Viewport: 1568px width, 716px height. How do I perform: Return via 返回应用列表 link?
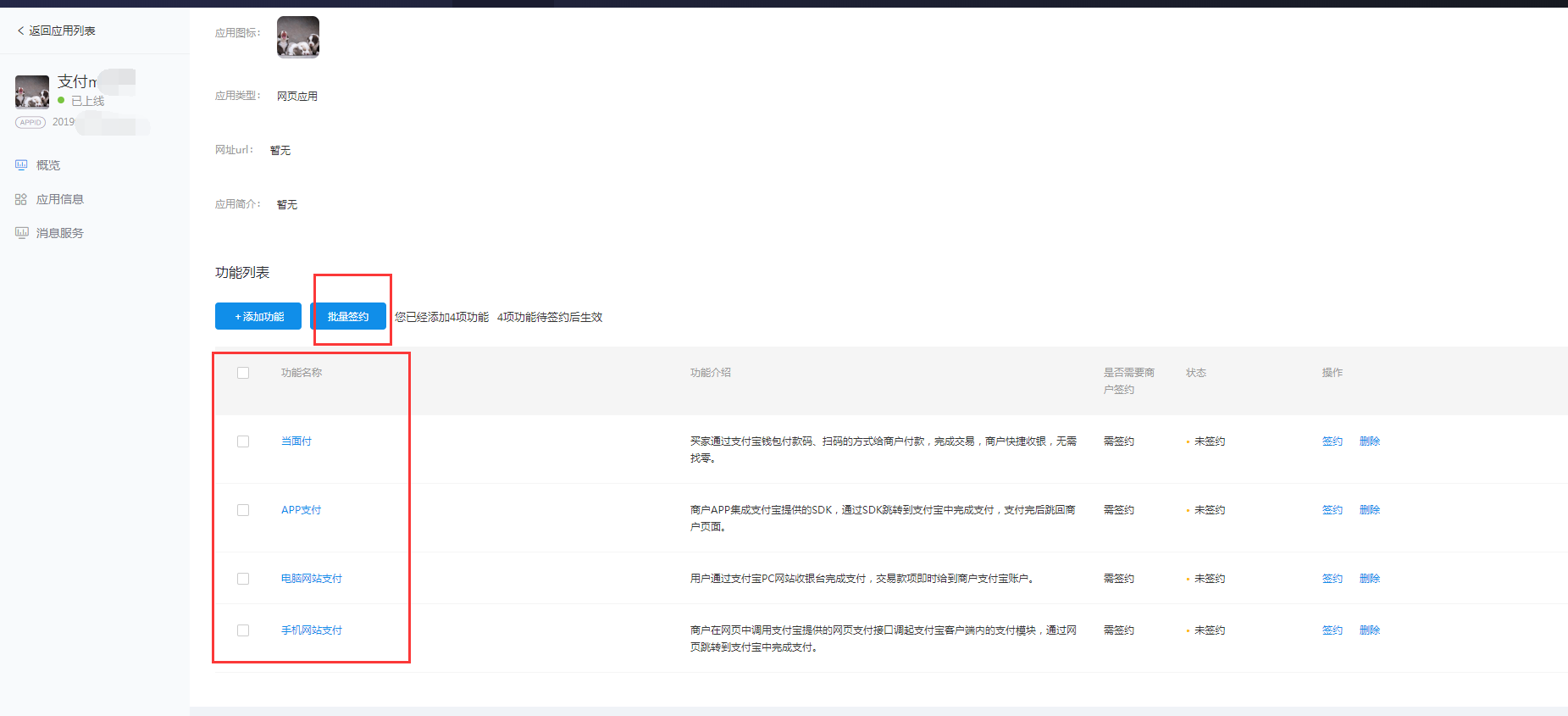62,31
